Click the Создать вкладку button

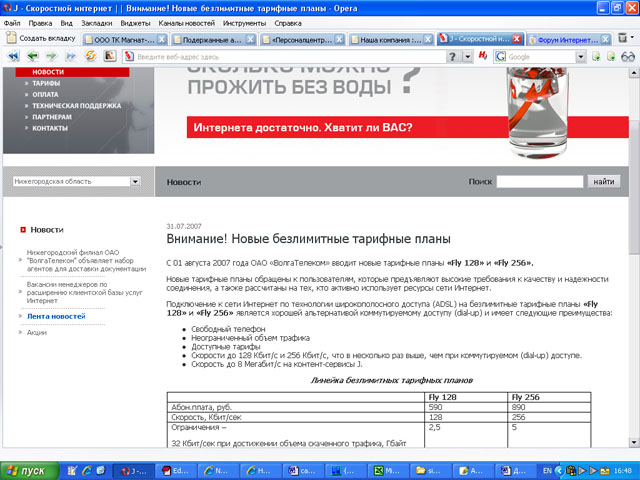(40, 38)
